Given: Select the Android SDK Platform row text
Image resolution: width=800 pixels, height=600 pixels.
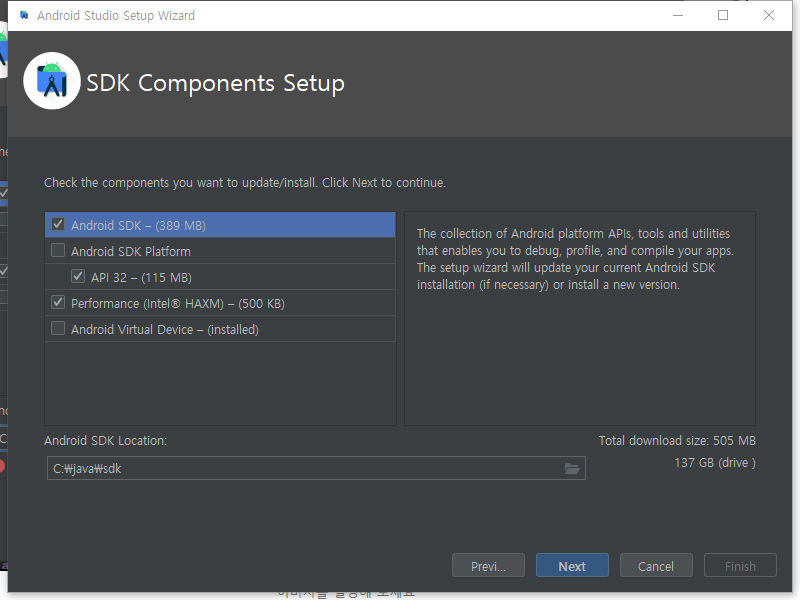Looking at the screenshot, I should (x=131, y=252).
